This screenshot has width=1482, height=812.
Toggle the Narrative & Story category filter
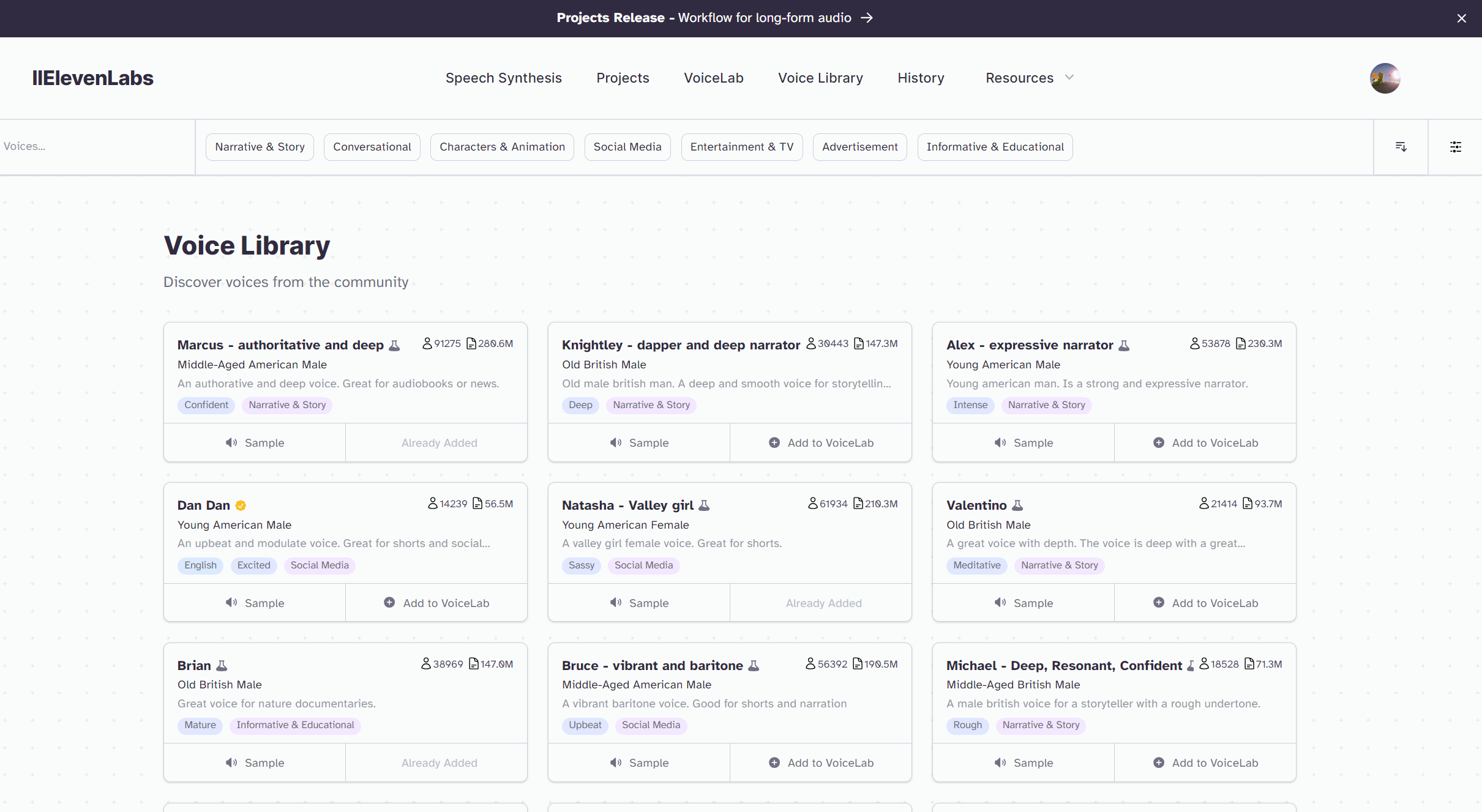pos(260,147)
